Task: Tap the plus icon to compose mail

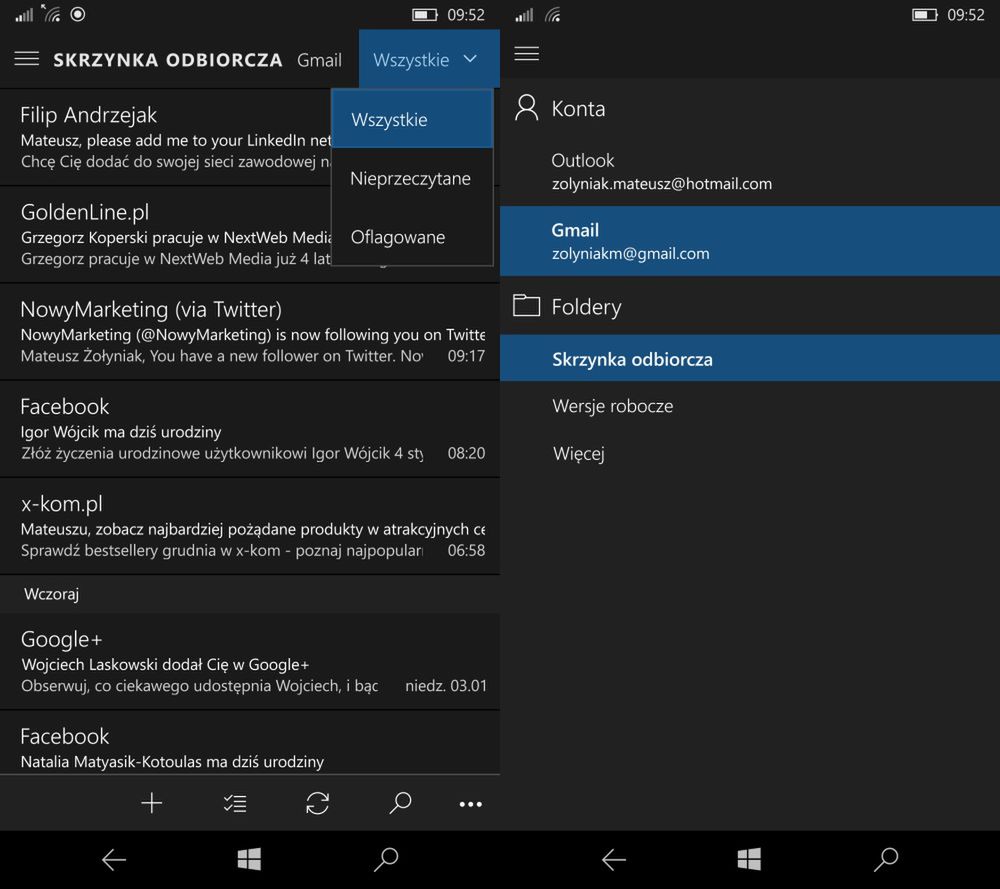Action: coord(151,803)
